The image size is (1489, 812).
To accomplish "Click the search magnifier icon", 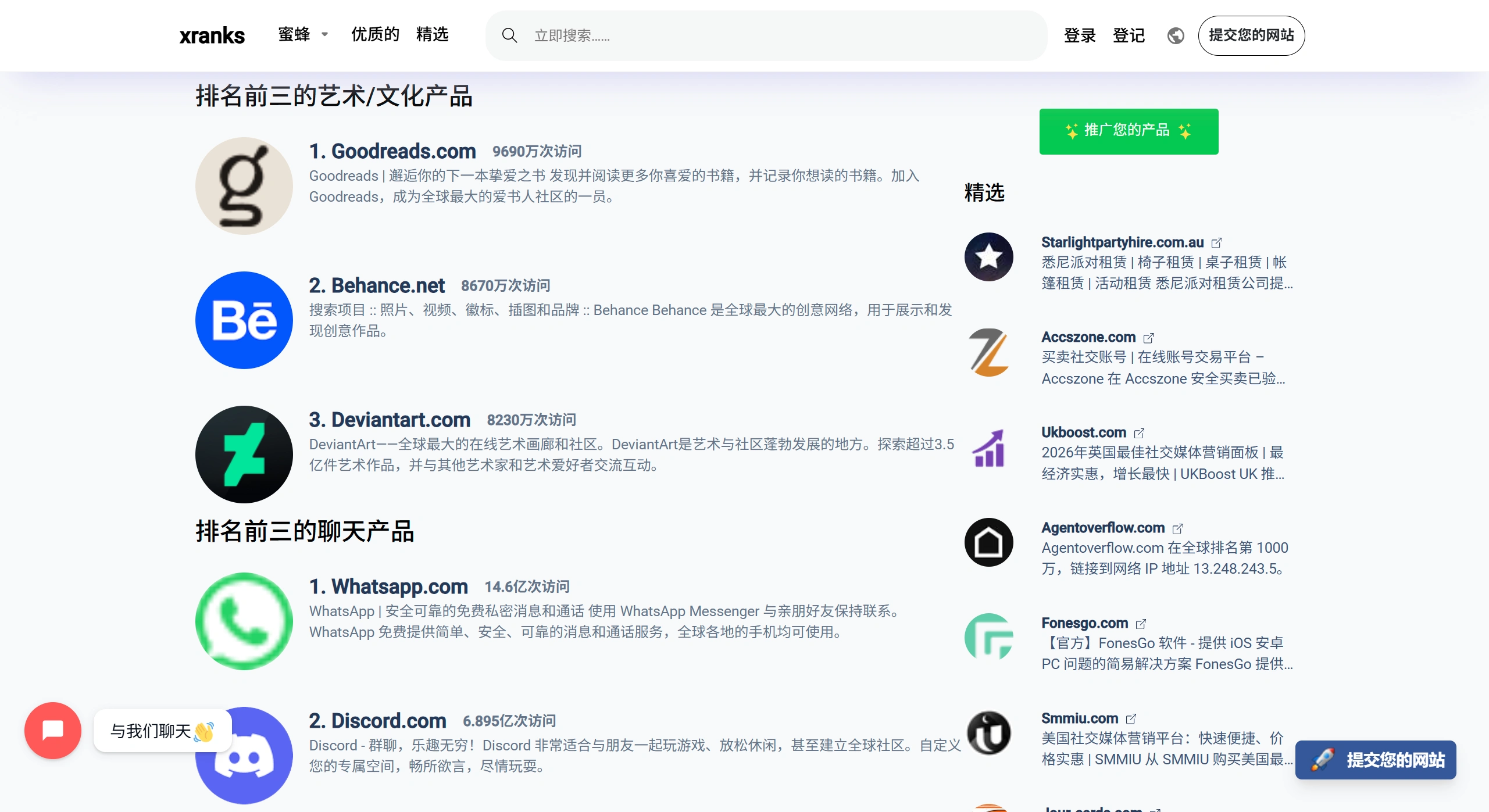I will [x=510, y=35].
